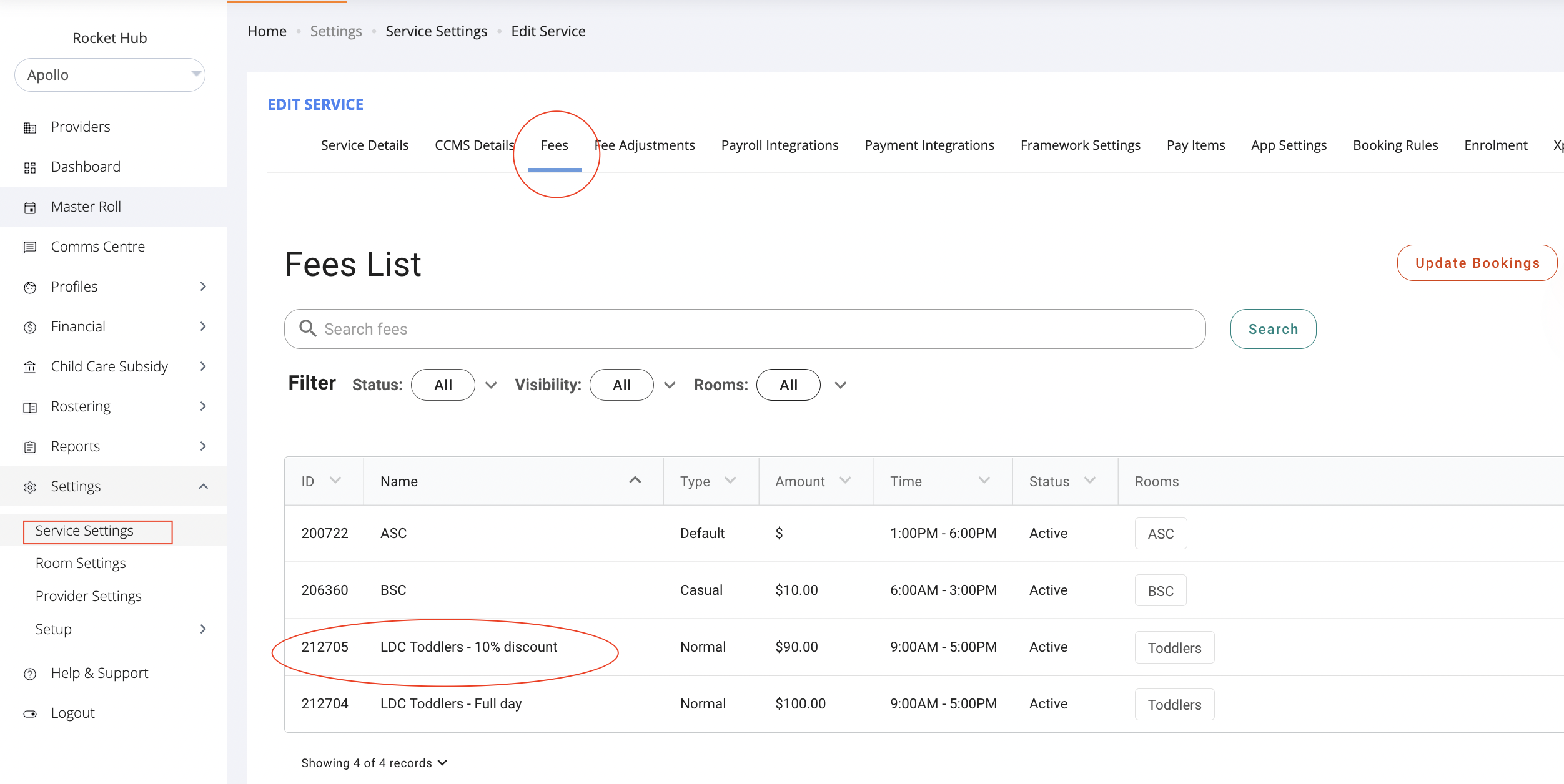Sort table by Amount column arrow
Screen dimensions: 1564x784
coord(845,480)
